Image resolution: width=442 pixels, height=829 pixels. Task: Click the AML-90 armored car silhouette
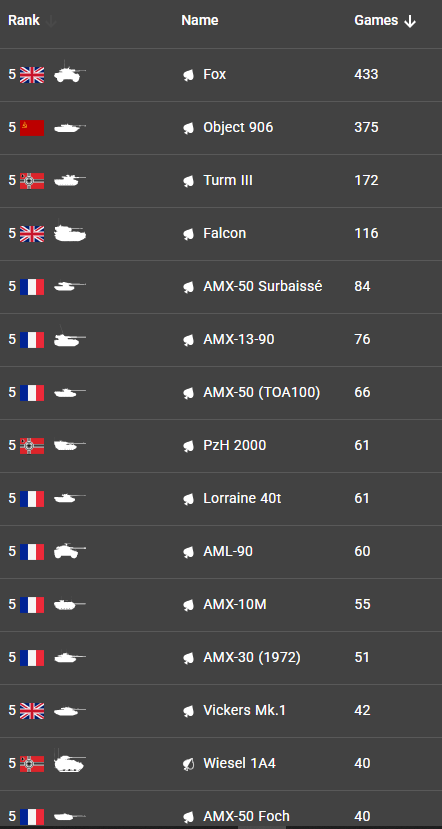tap(69, 550)
